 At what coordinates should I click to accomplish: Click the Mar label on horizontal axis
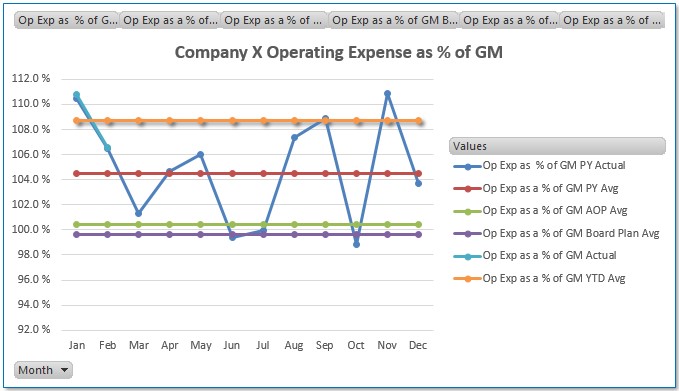coord(139,345)
